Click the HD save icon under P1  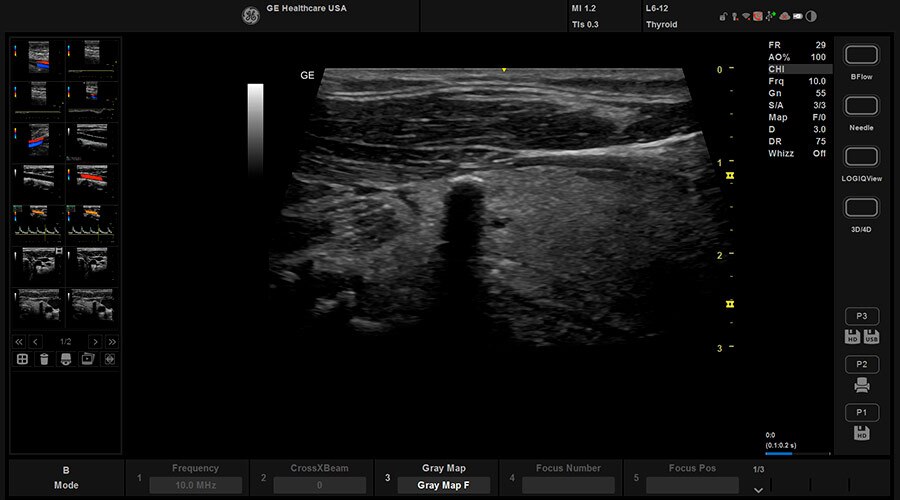tap(862, 433)
